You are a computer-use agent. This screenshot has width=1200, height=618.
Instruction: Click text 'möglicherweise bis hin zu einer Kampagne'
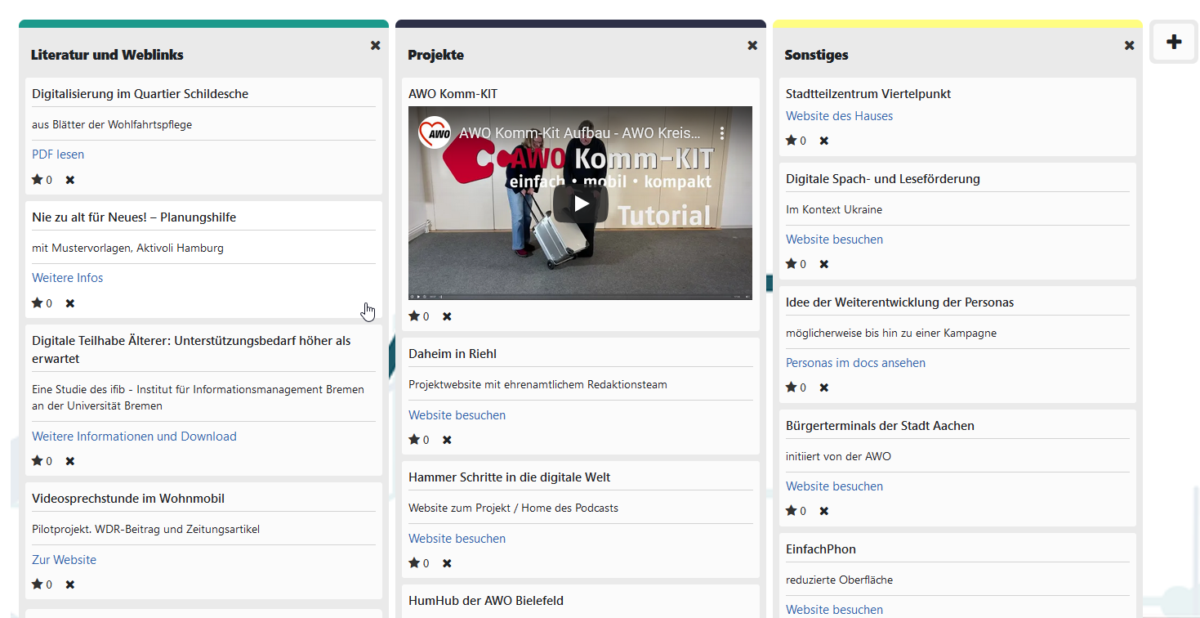pyautogui.click(x=891, y=333)
